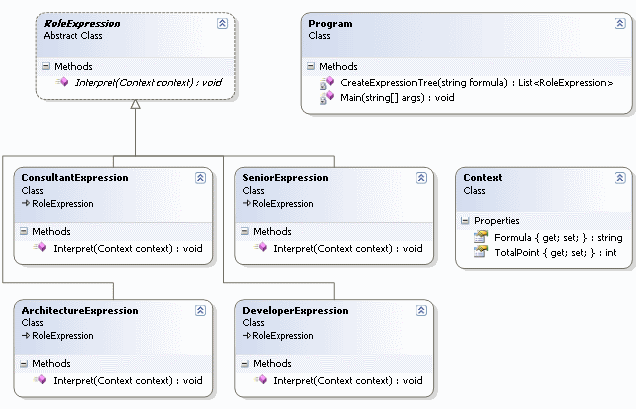The width and height of the screenshot is (636, 409).
Task: Select Interpret method in ConsultantExpression
Action: [x=127, y=247]
